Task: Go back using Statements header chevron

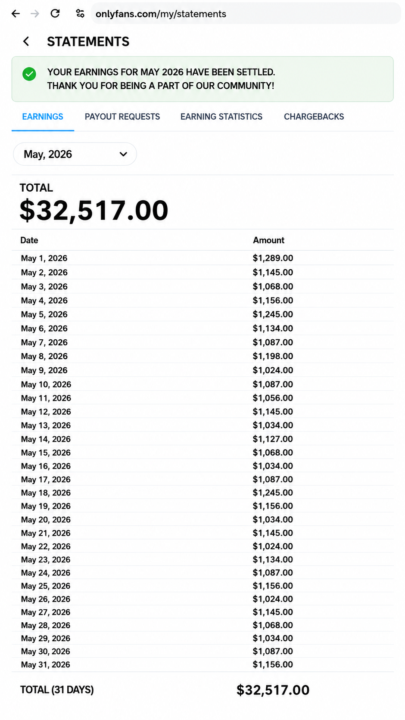Action: click(26, 41)
